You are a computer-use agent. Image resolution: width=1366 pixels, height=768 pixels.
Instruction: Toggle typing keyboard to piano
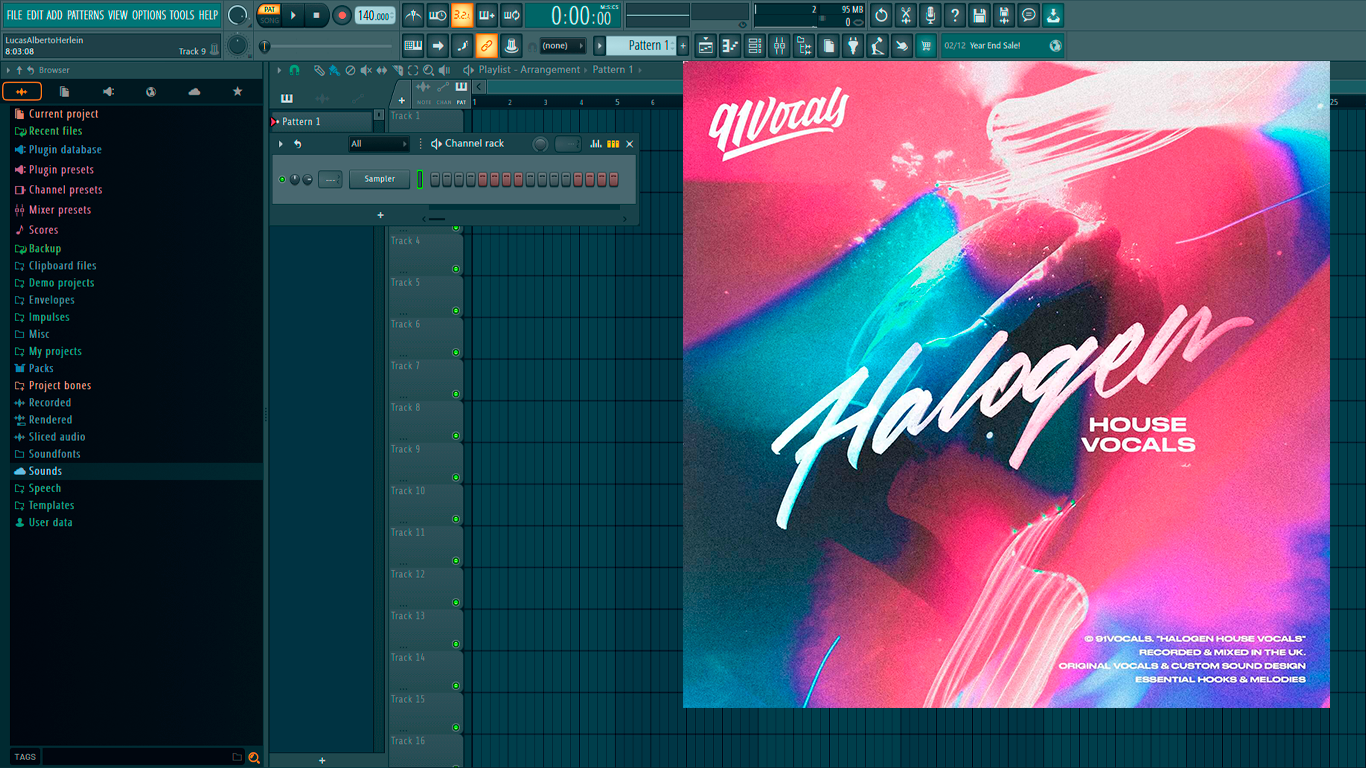click(x=413, y=45)
